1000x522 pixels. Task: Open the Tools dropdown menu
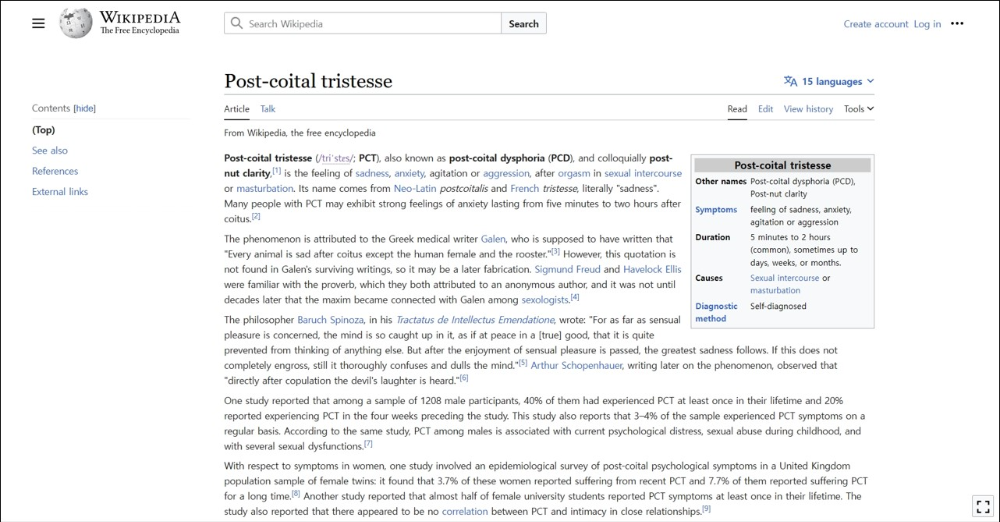(x=858, y=108)
